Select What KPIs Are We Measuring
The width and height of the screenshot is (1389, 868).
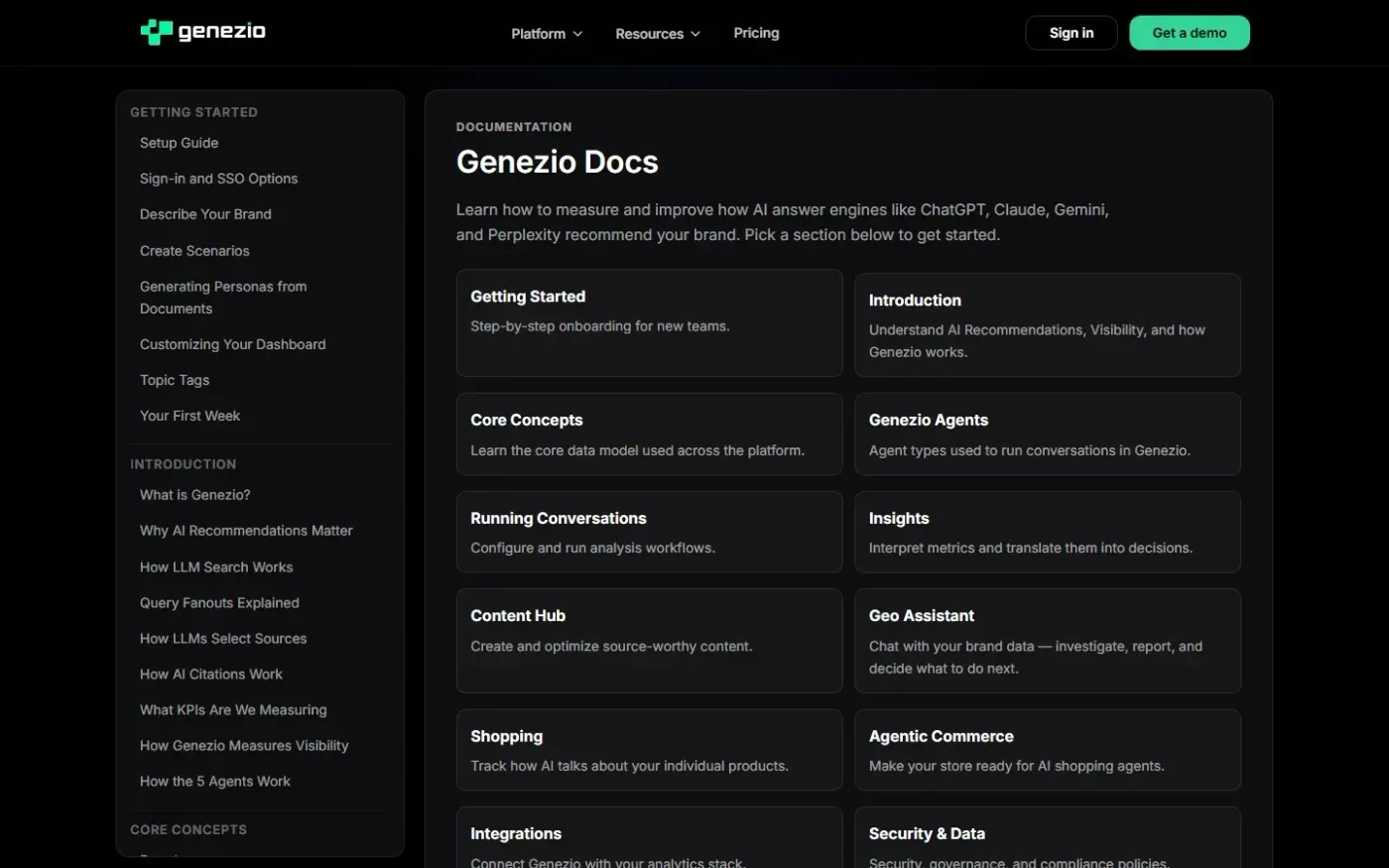tap(233, 710)
